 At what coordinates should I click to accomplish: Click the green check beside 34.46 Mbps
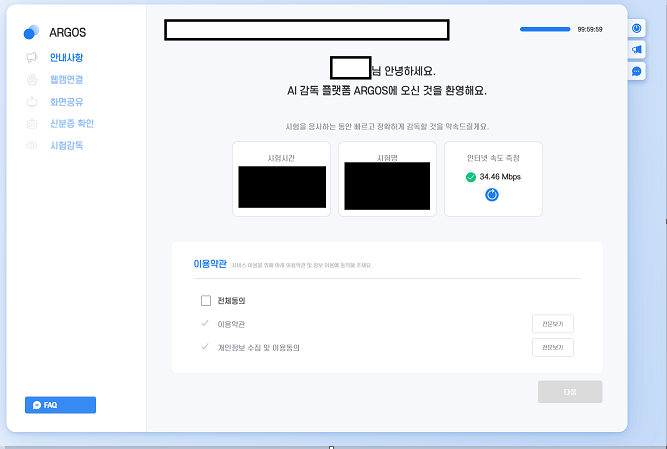470,177
